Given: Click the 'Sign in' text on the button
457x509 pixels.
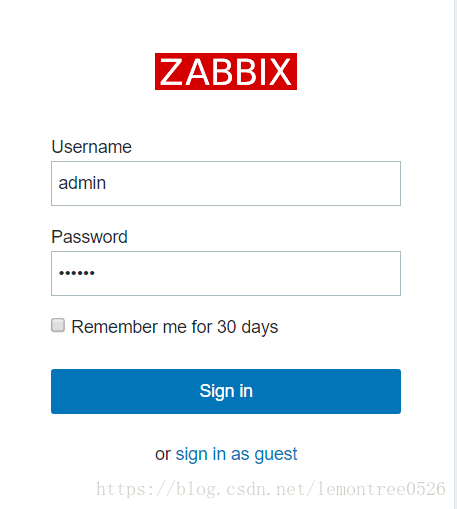Looking at the screenshot, I should pyautogui.click(x=226, y=391).
